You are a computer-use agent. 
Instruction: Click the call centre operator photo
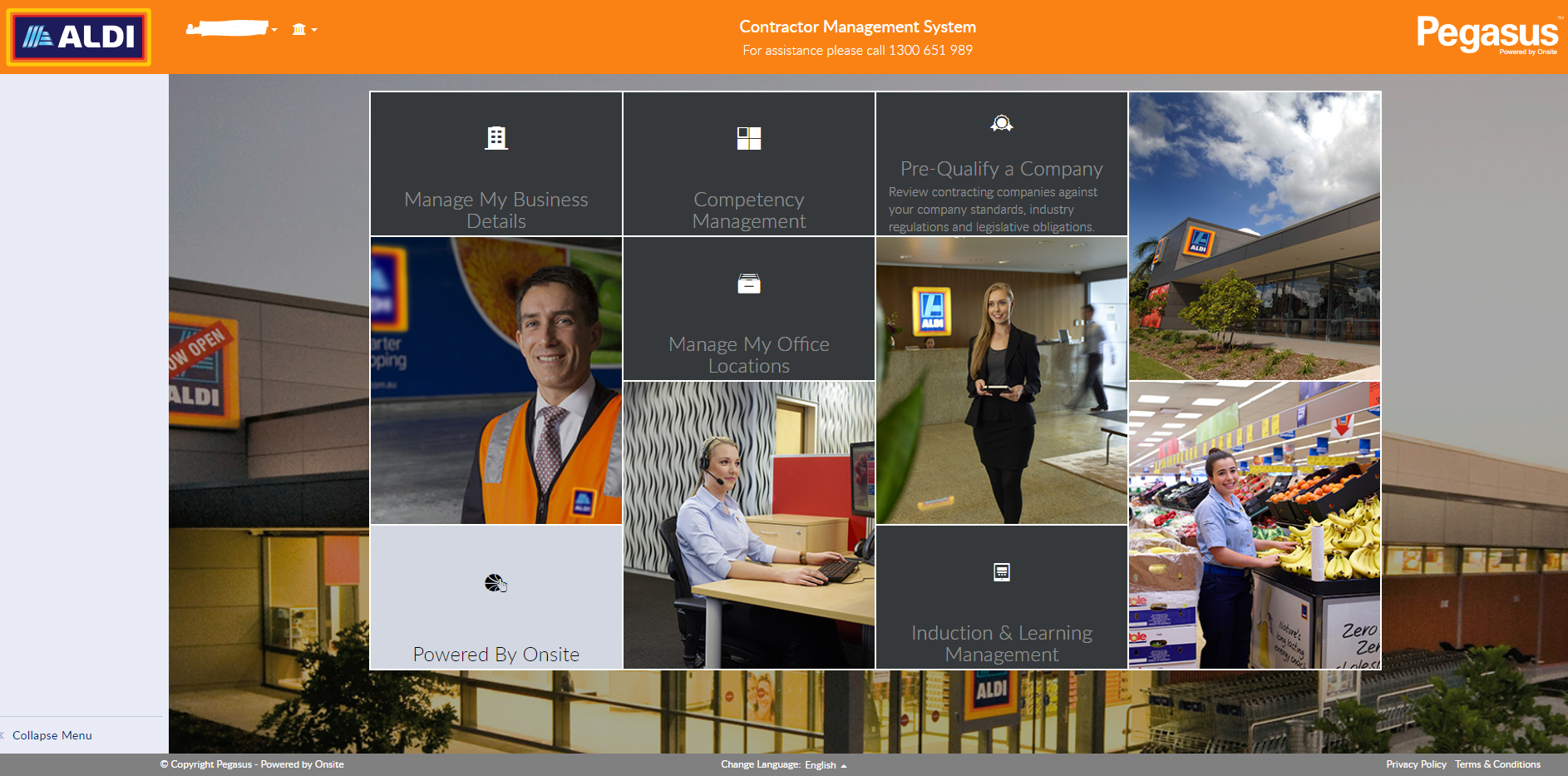(749, 525)
